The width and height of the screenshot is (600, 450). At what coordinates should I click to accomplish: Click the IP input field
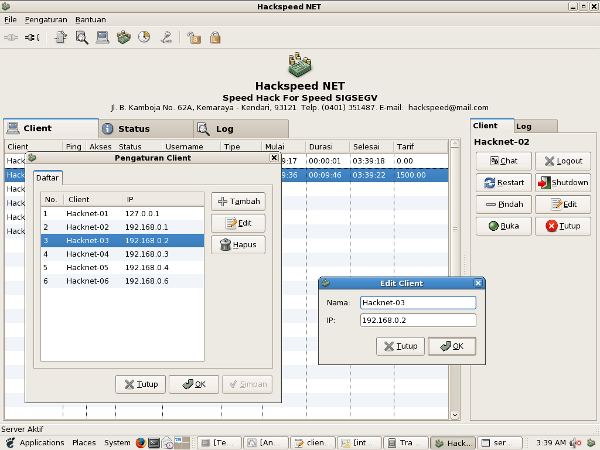(418, 320)
